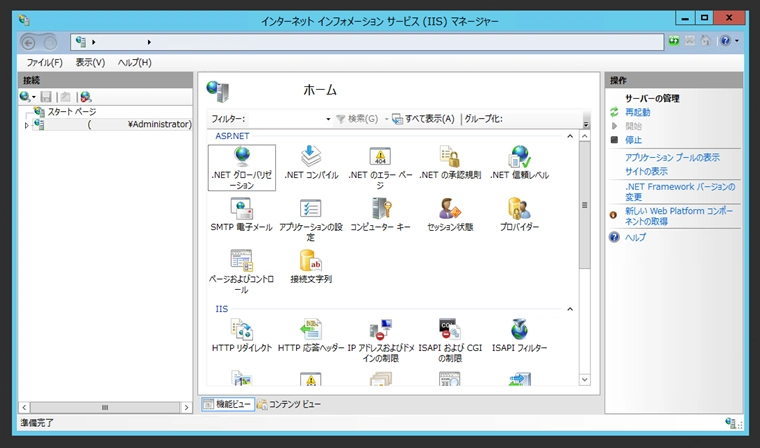
Task: Collapse the ASP.NET group section
Action: coord(570,136)
